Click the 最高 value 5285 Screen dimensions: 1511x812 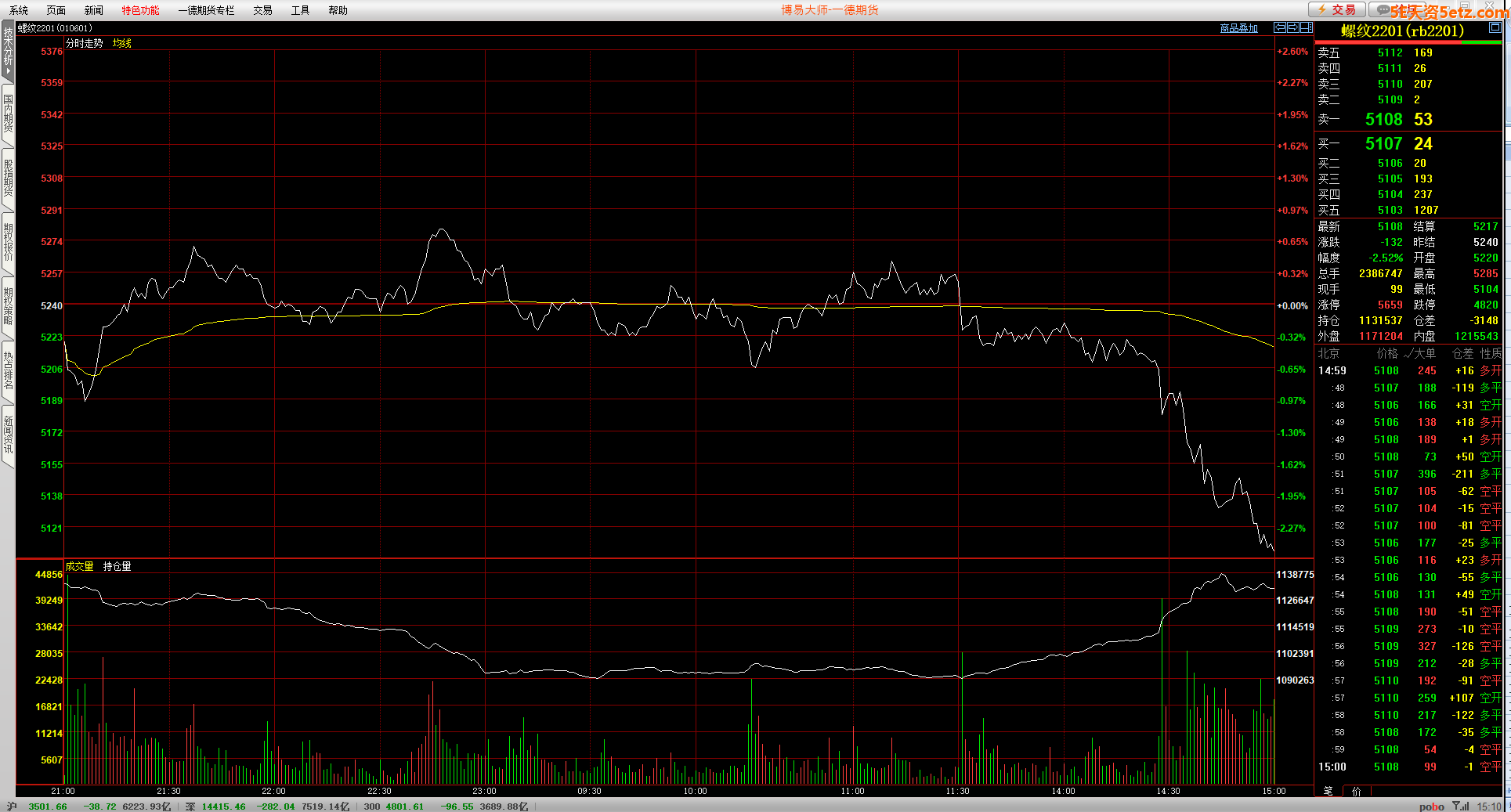1486,273
